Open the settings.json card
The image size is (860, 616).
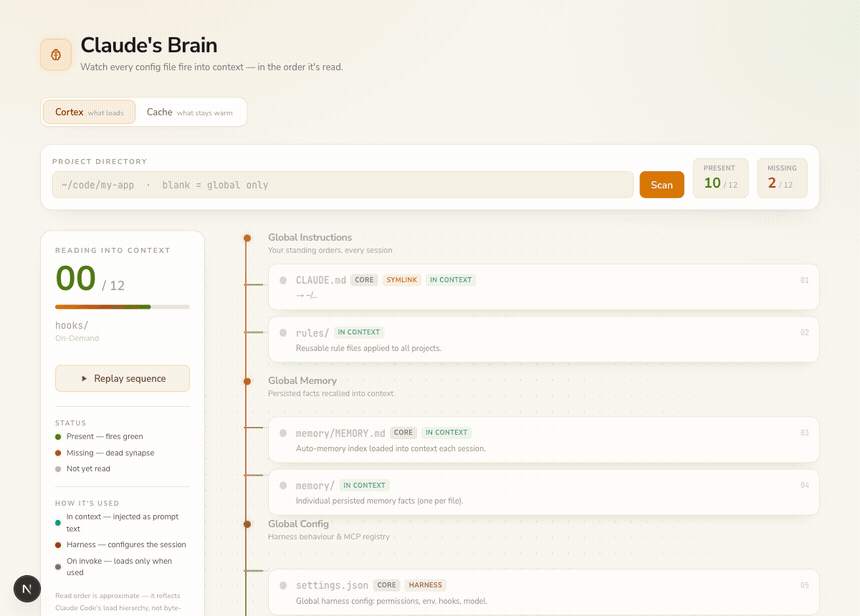coord(544,592)
